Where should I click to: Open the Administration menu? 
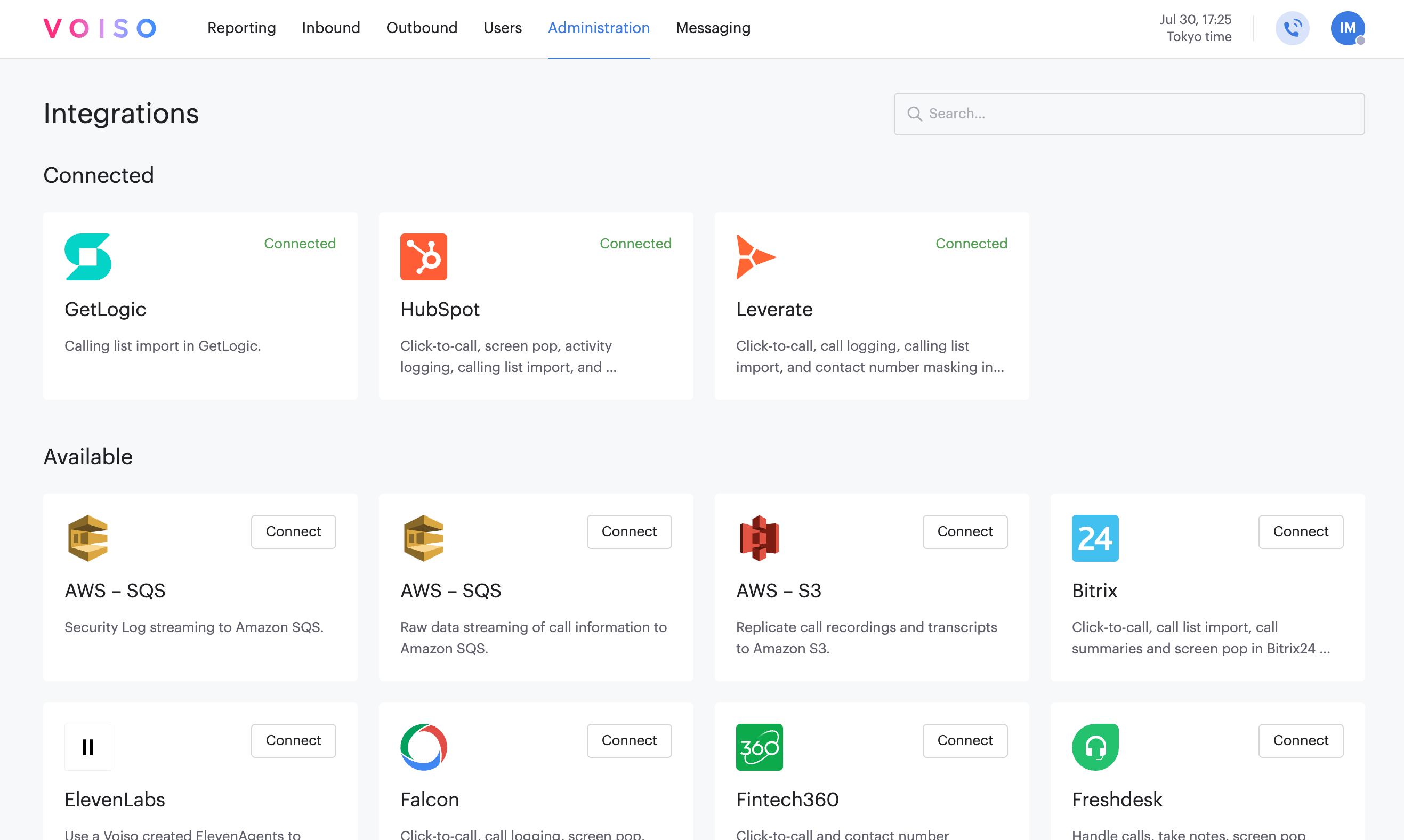point(599,28)
